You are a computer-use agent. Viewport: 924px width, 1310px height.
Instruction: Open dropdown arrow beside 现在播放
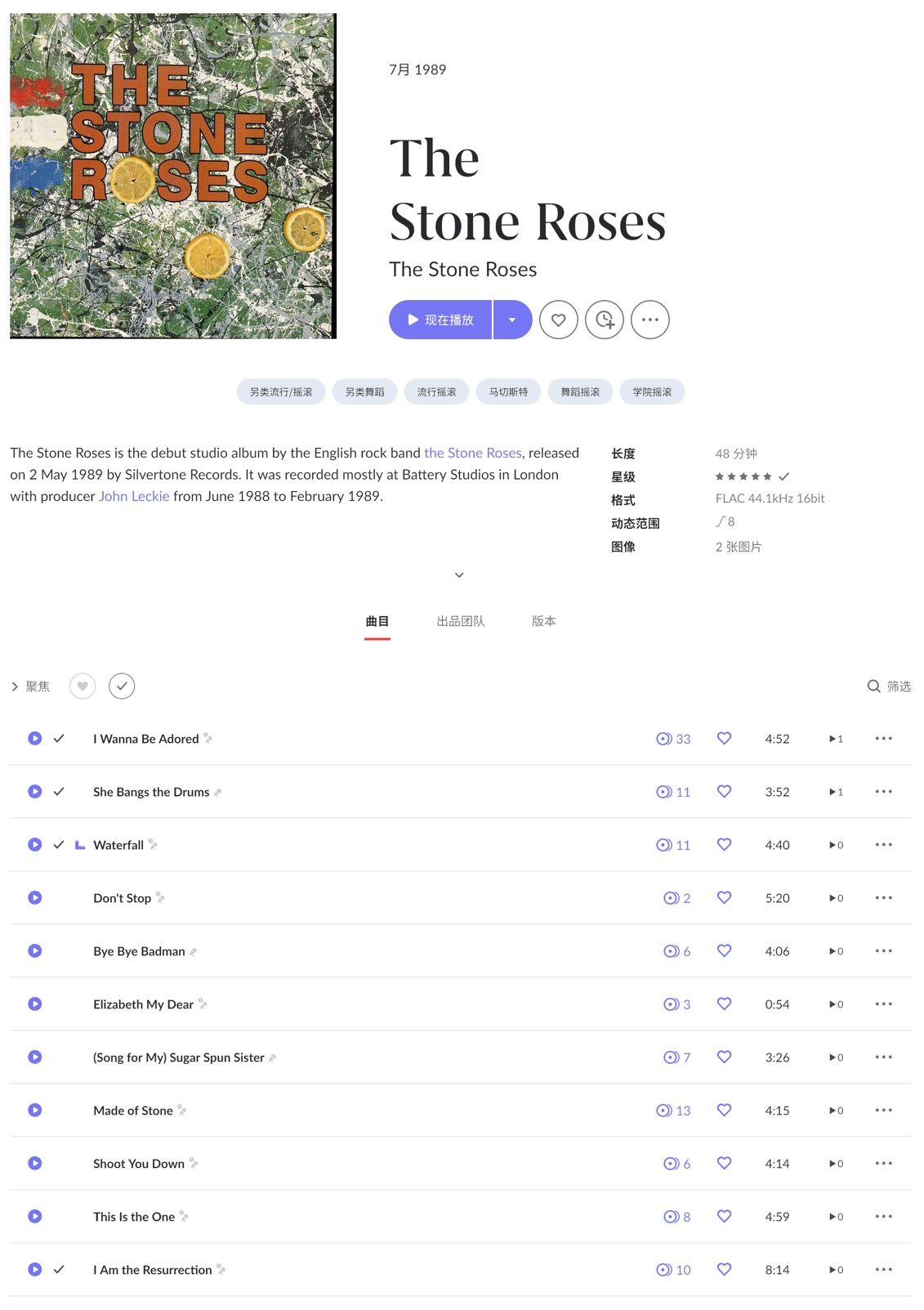coord(512,320)
